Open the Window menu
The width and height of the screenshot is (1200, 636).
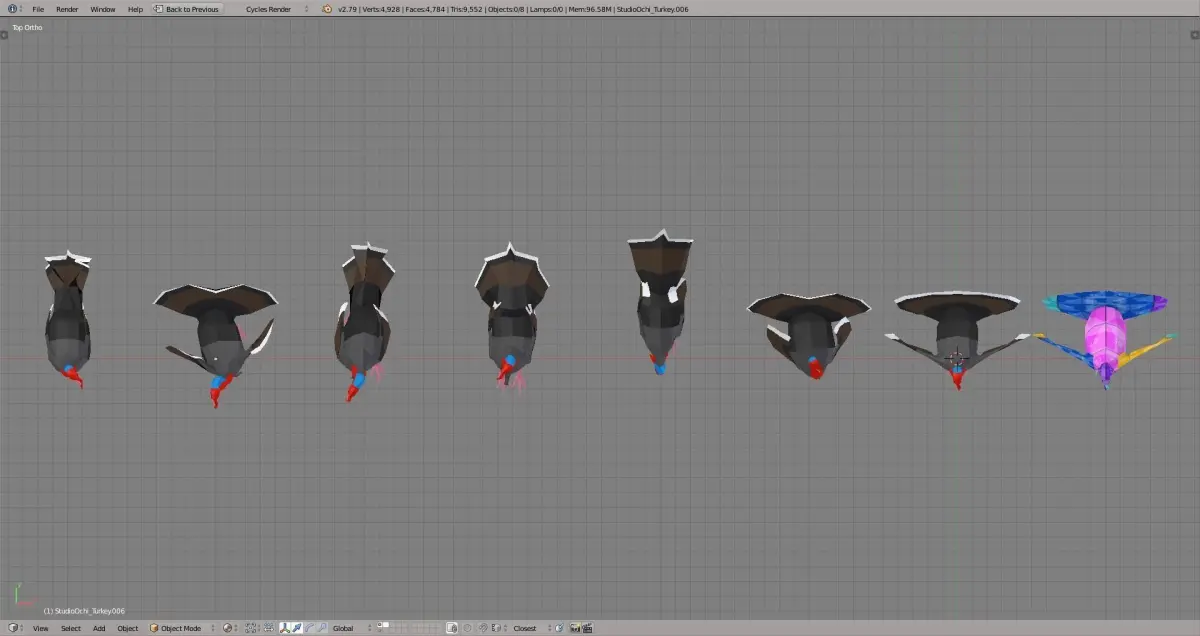pyautogui.click(x=103, y=9)
